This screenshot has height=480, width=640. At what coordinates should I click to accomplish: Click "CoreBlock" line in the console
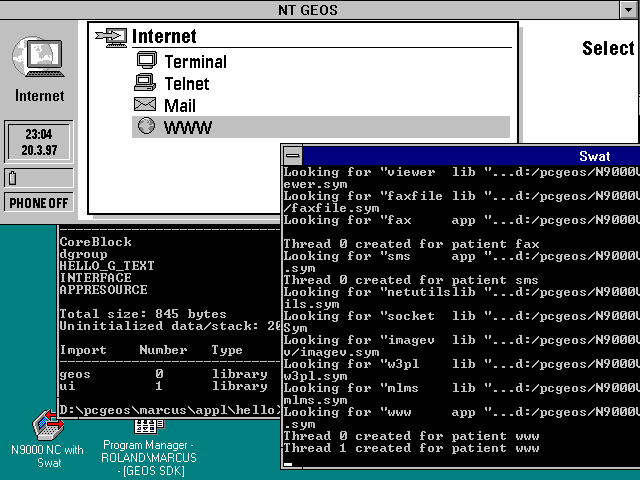coord(96,242)
